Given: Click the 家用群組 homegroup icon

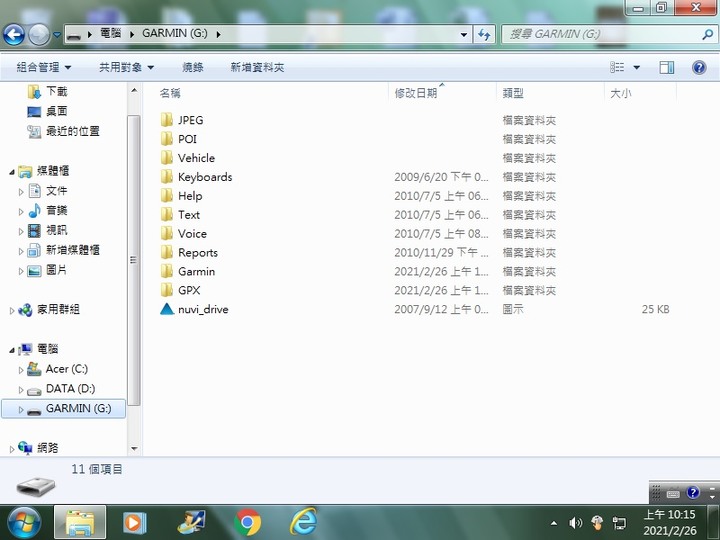Looking at the screenshot, I should 25,309.
